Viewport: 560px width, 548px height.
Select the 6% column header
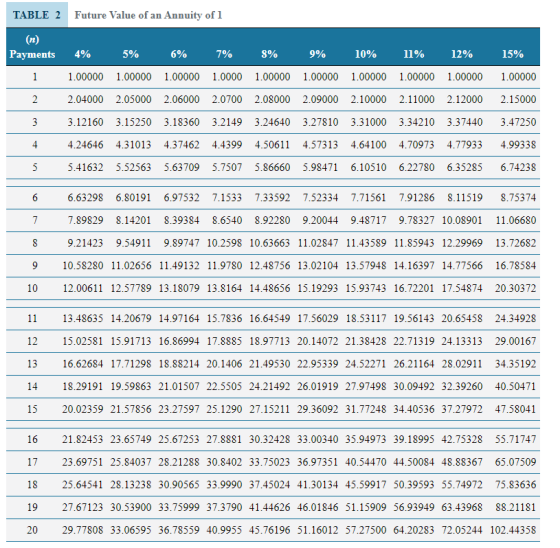[x=179, y=54]
